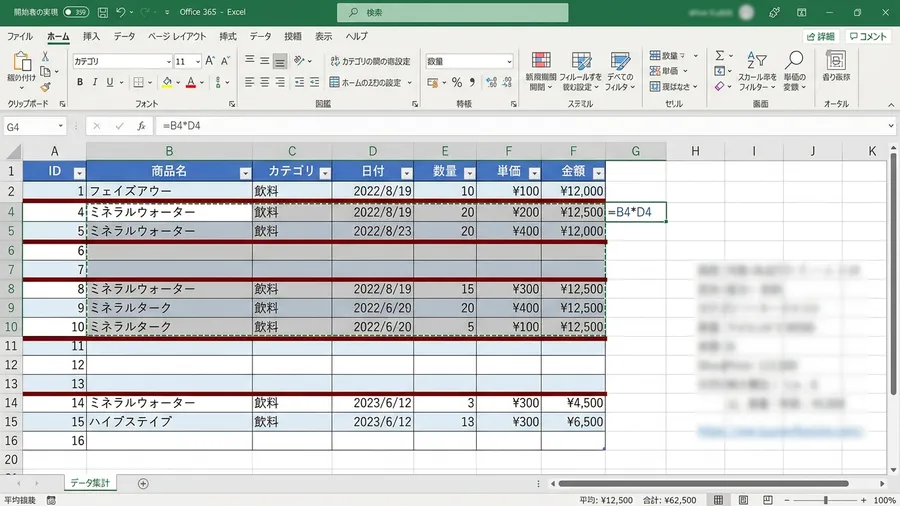The image size is (900, 506).
Task: Open filter dropdown on 日付 header
Action: pyautogui.click(x=406, y=173)
